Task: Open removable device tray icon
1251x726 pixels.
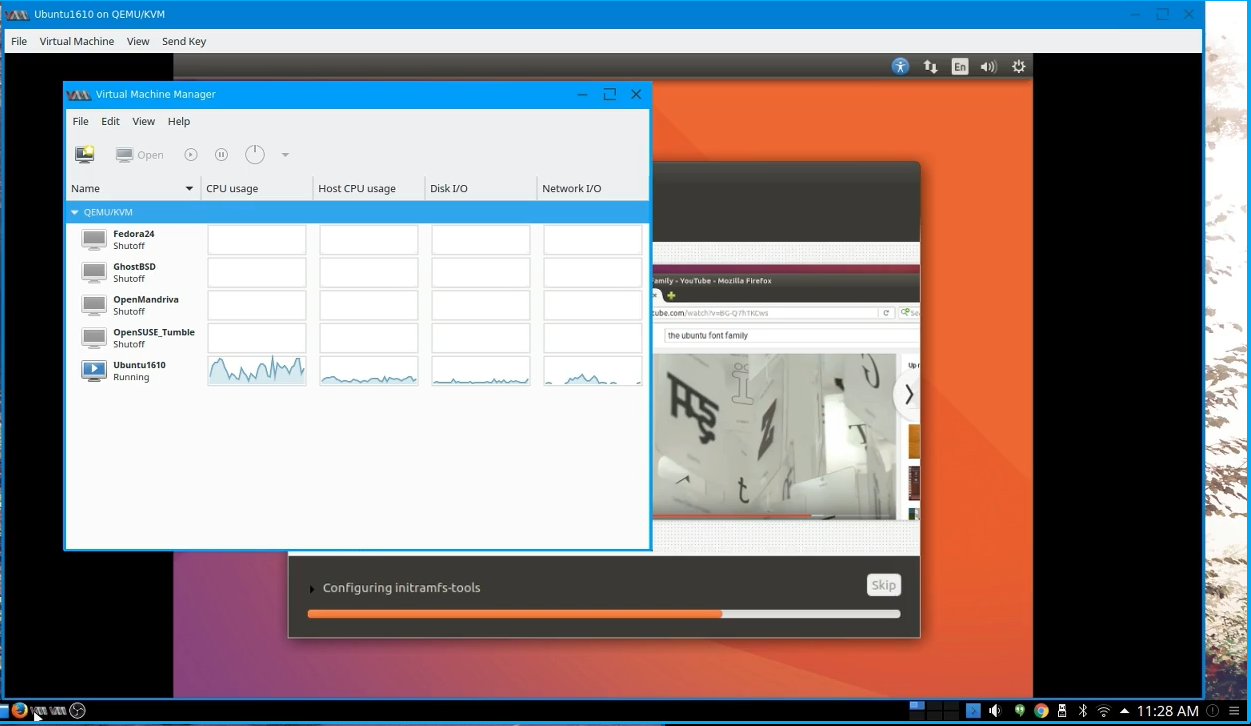Action: [x=1062, y=711]
